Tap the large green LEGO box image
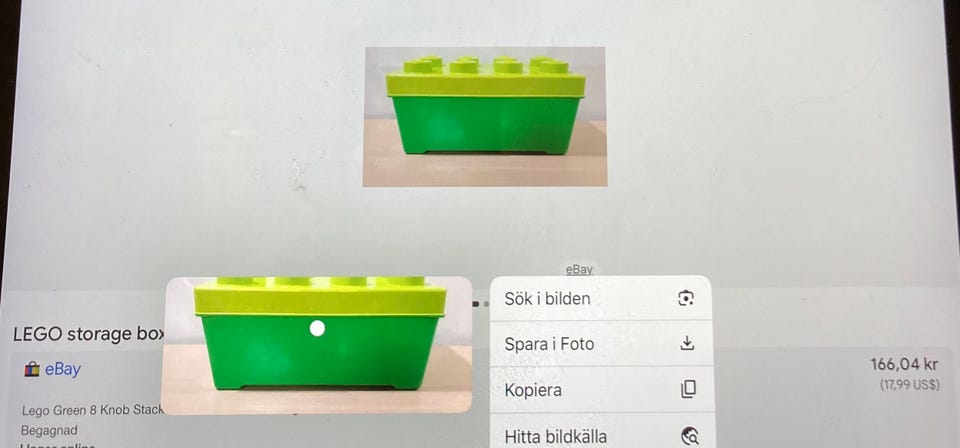 click(485, 116)
